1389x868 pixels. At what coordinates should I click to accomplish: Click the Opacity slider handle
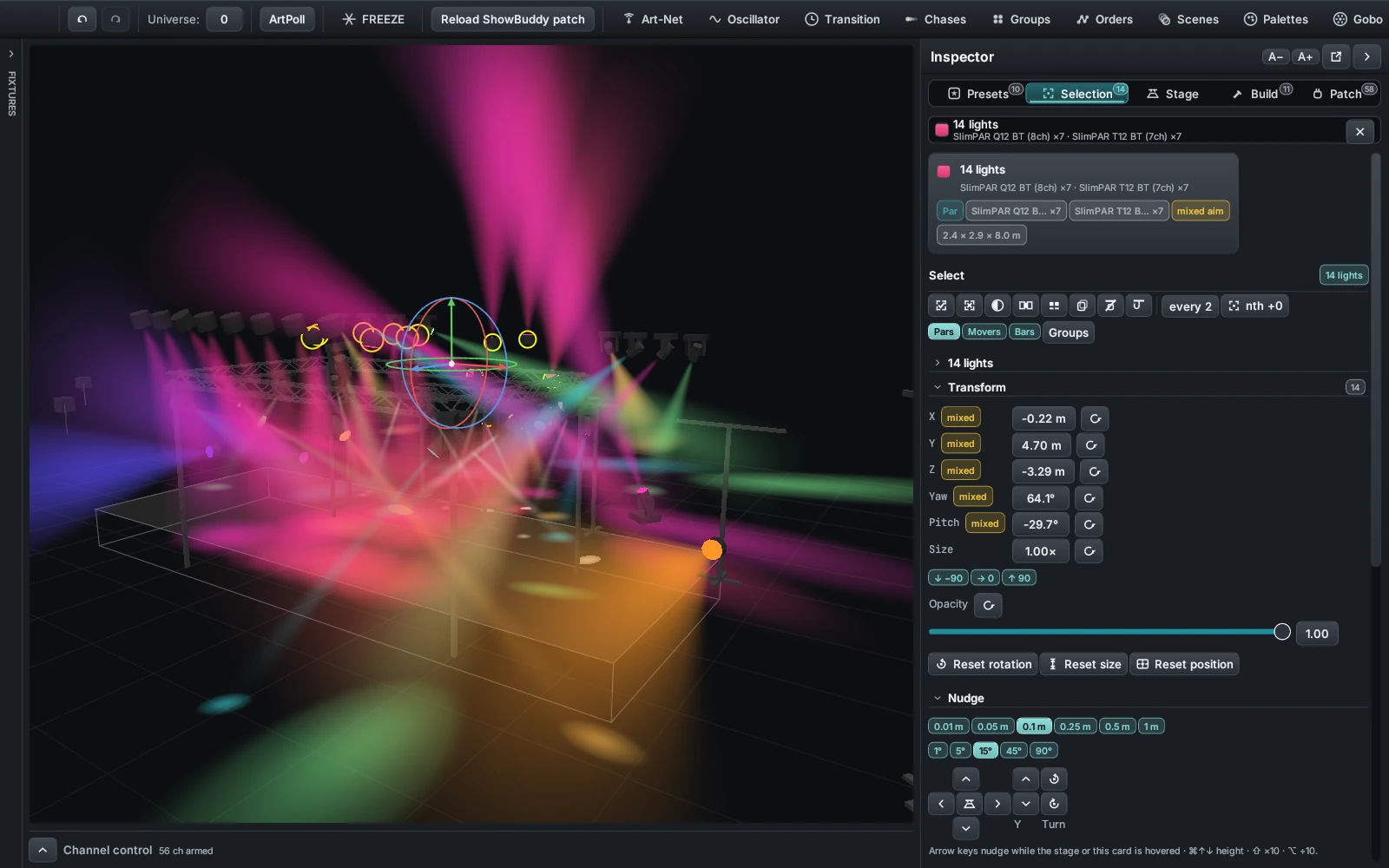click(1282, 632)
